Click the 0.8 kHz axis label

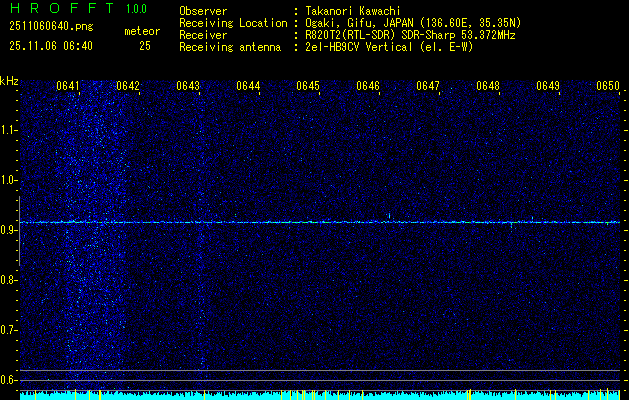(x=9, y=280)
